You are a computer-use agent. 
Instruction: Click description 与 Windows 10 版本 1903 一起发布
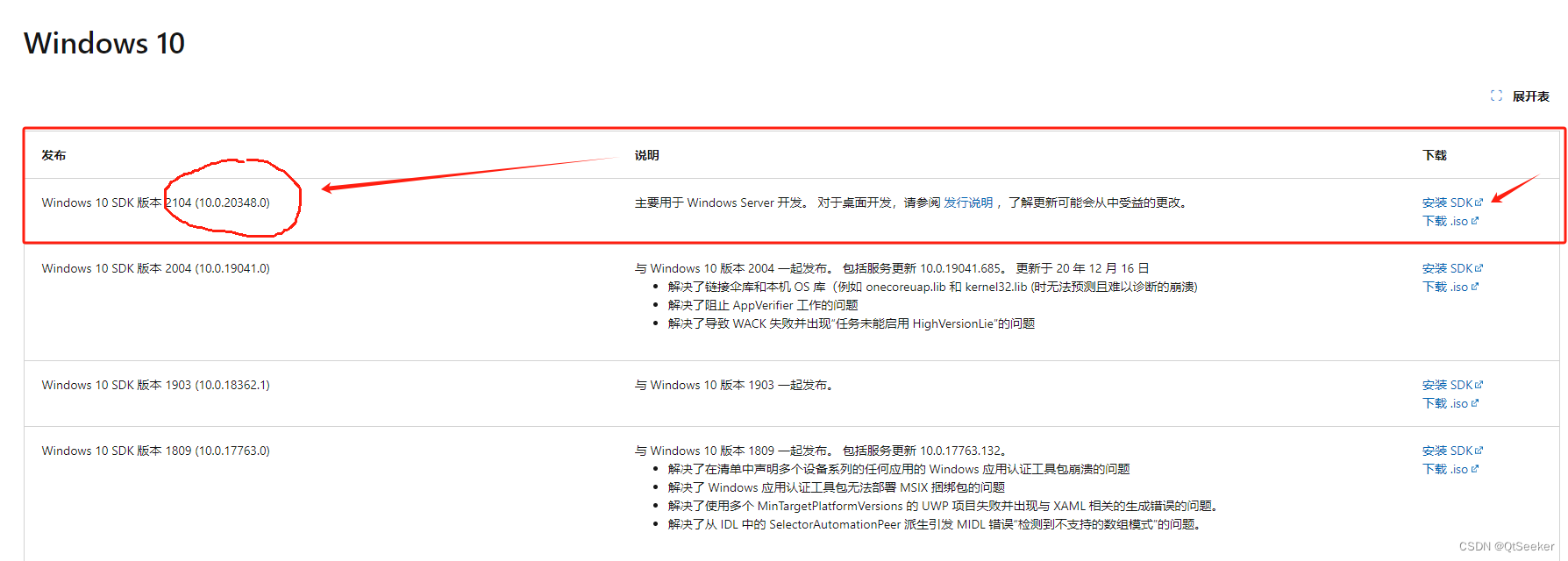click(734, 385)
